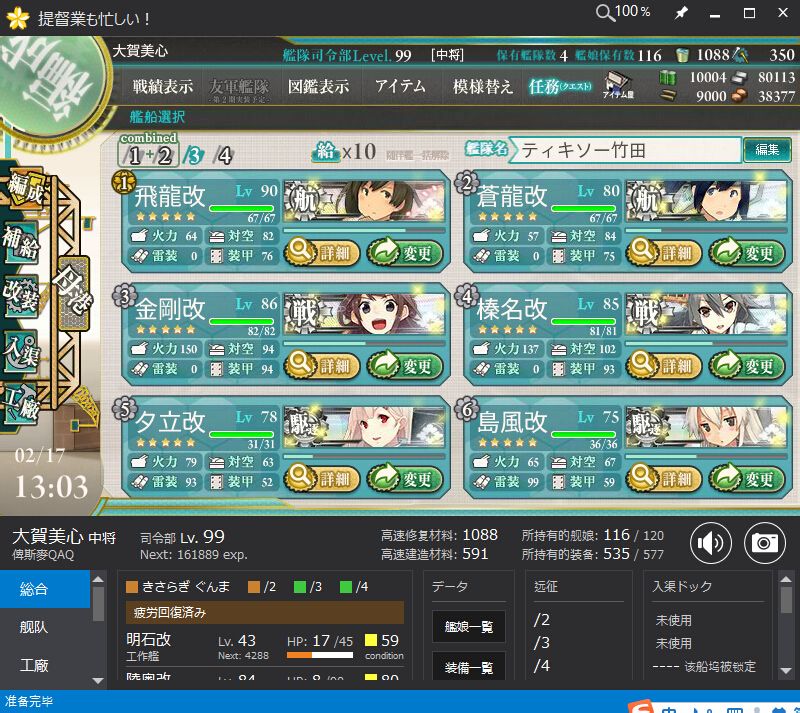This screenshot has height=713, width=800.
Task: Switch to fleet tab 3
Action: (194, 155)
